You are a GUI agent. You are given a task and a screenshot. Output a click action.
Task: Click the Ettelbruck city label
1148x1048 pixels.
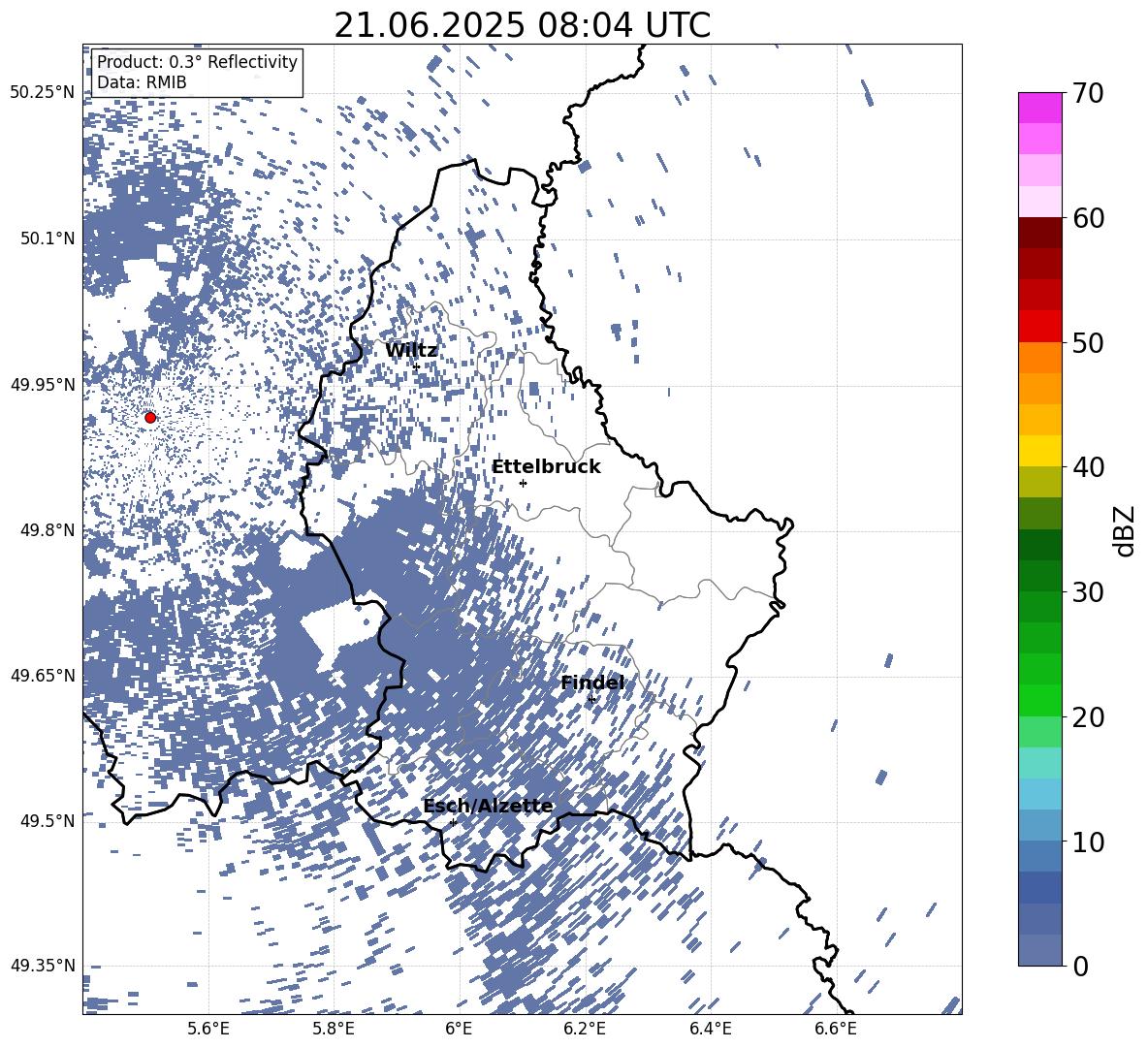point(546,467)
